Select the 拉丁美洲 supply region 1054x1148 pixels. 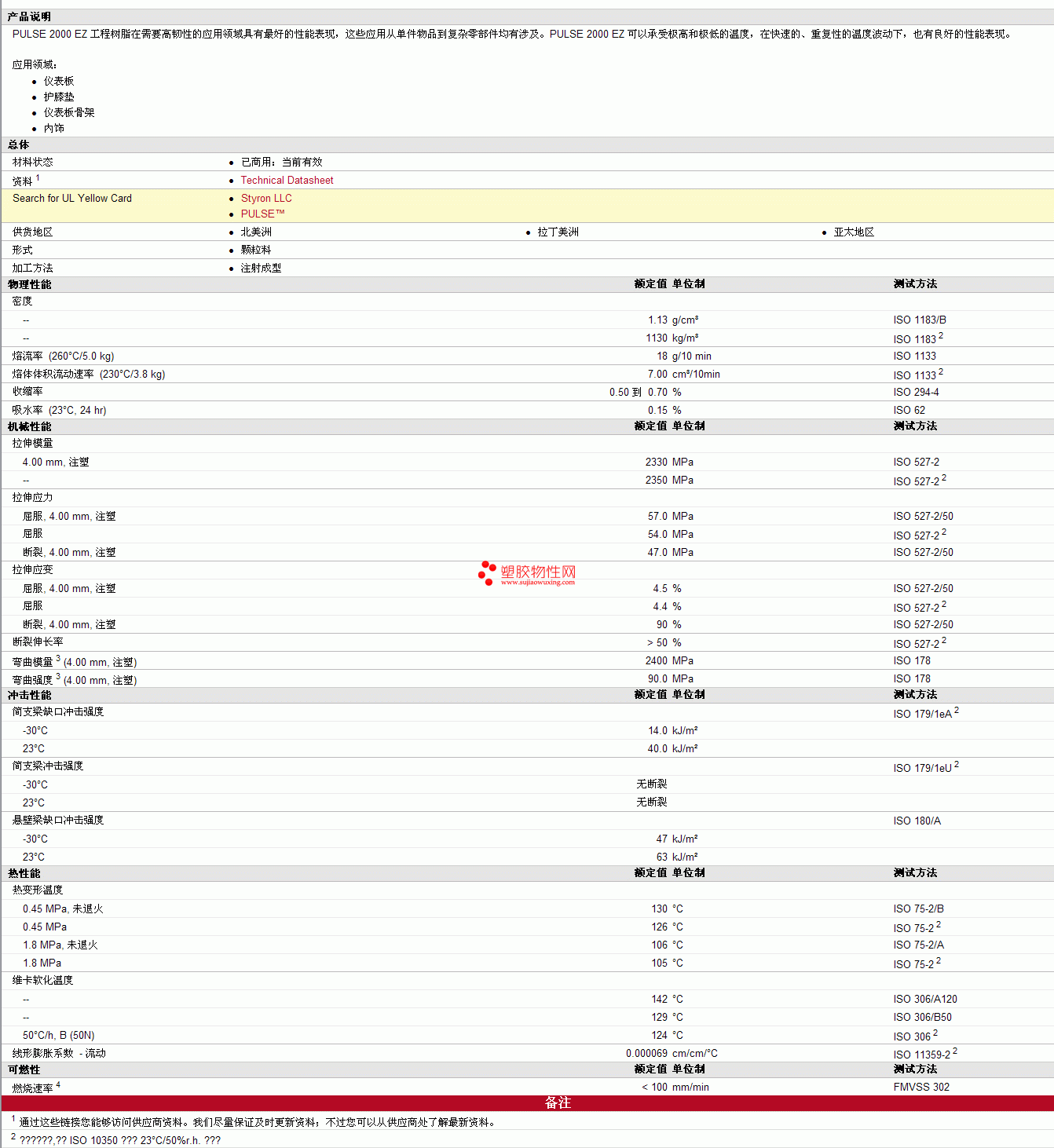point(558,232)
